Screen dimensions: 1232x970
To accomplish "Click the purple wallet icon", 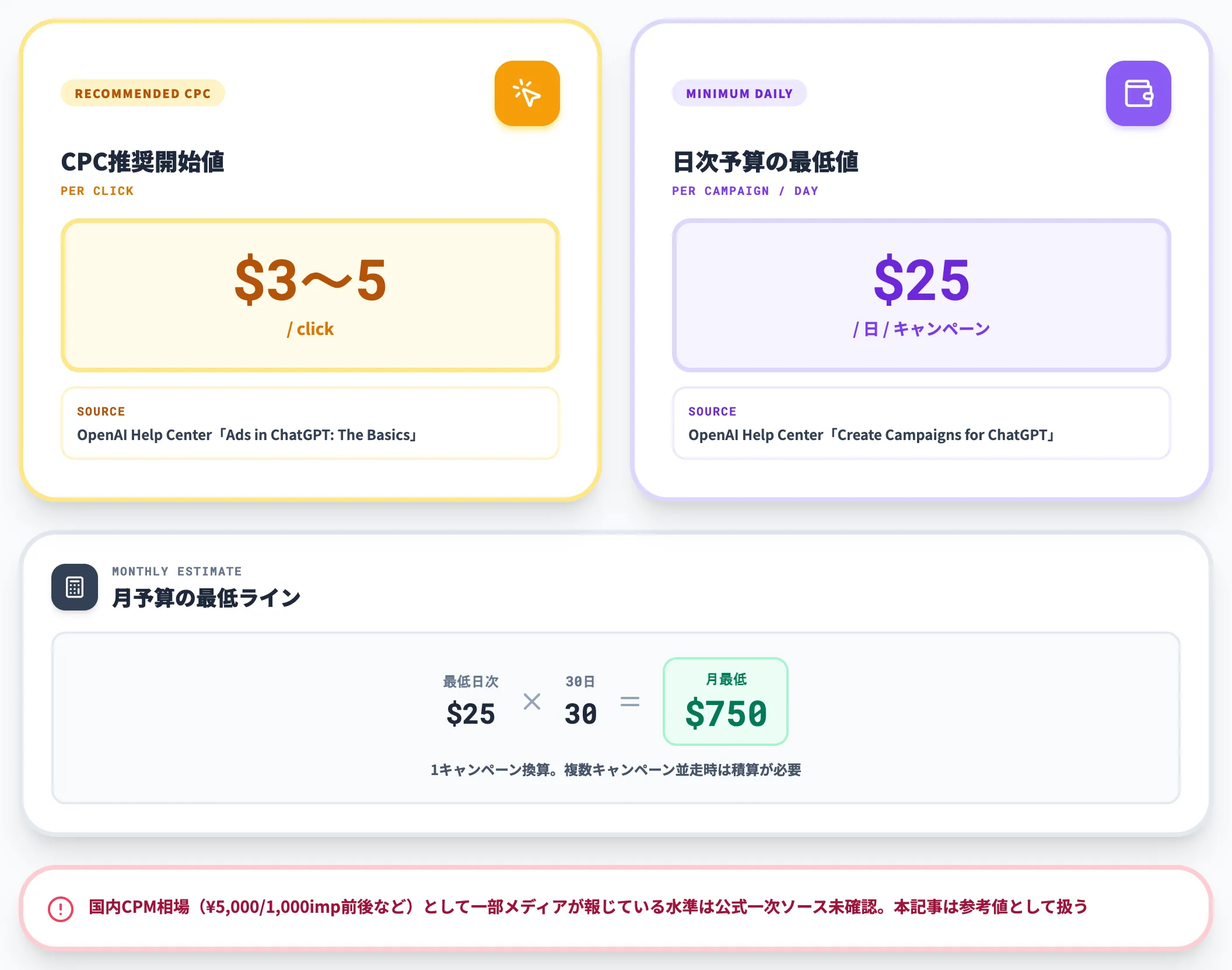I will tap(1138, 93).
